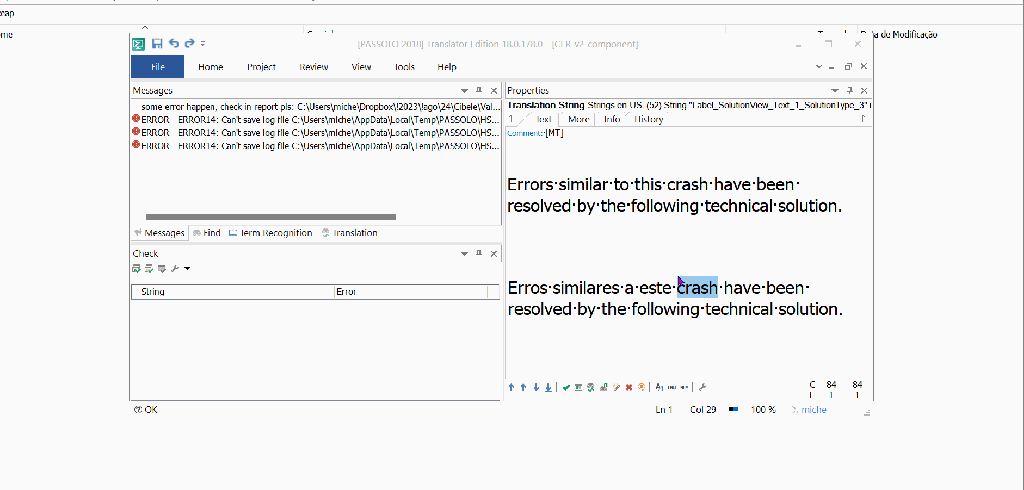Click the 'A' font icon in translation toolbar
The width and height of the screenshot is (1024, 490).
(x=658, y=387)
